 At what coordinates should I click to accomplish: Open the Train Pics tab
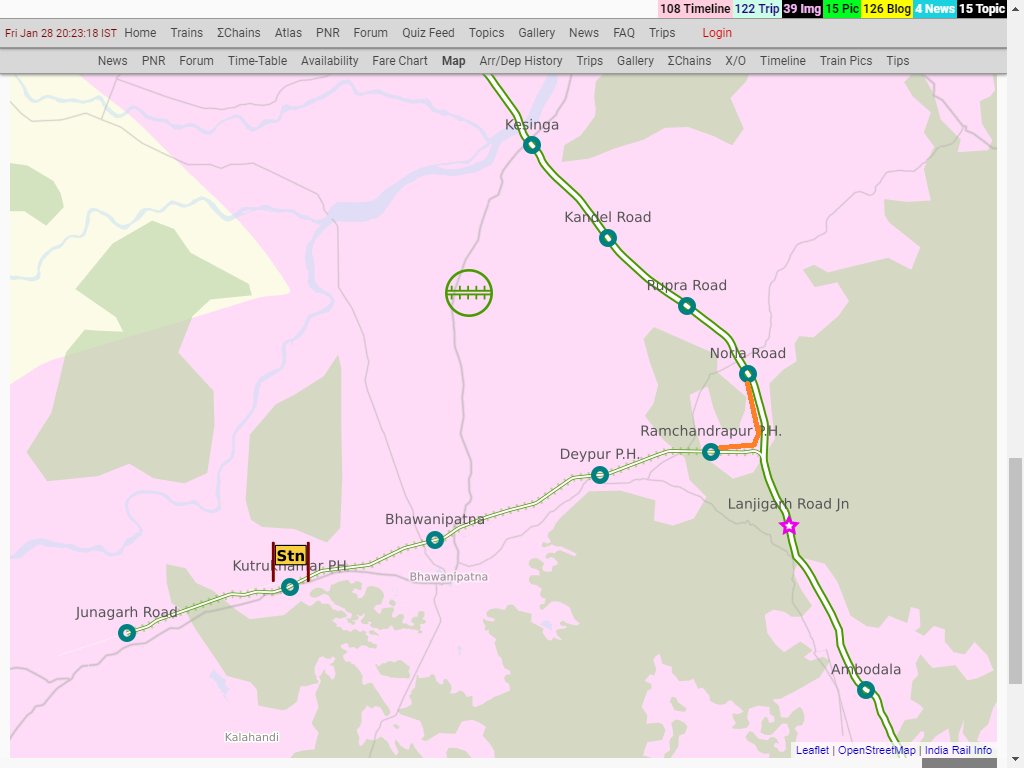pos(846,61)
